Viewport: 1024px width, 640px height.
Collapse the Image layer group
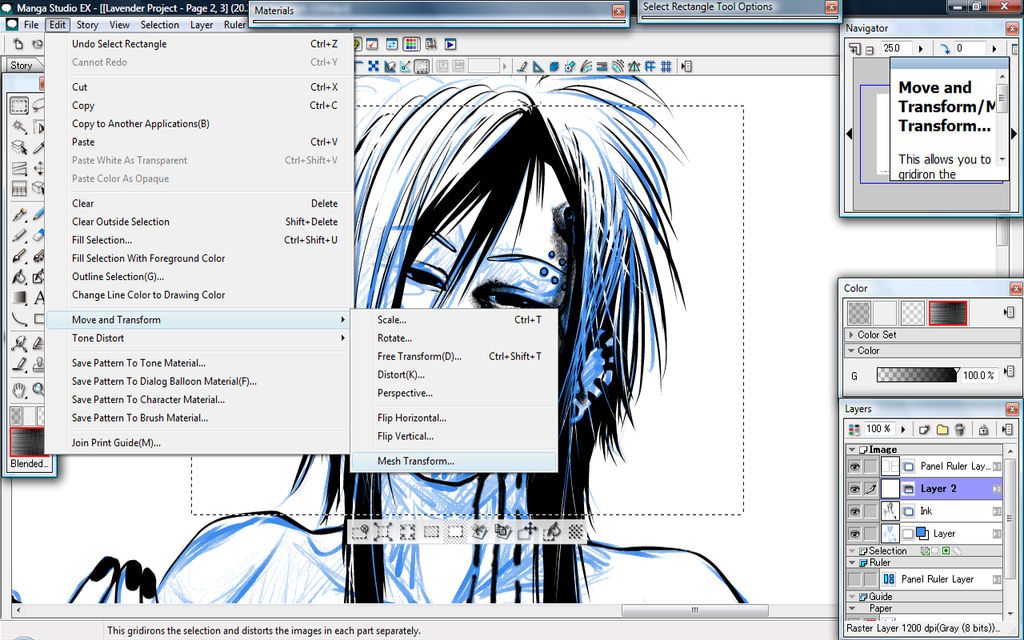tap(852, 450)
